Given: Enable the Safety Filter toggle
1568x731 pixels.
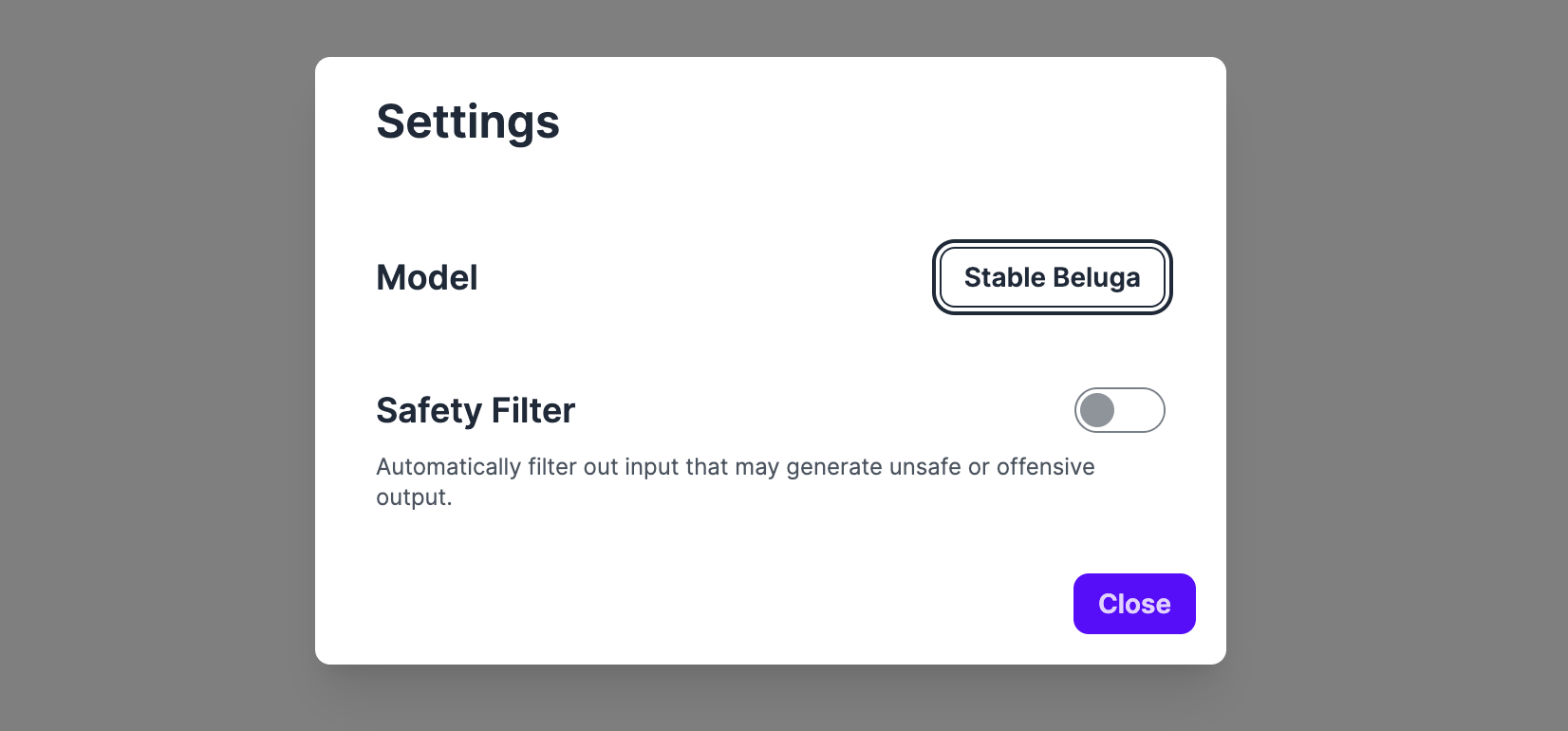Looking at the screenshot, I should (x=1119, y=410).
